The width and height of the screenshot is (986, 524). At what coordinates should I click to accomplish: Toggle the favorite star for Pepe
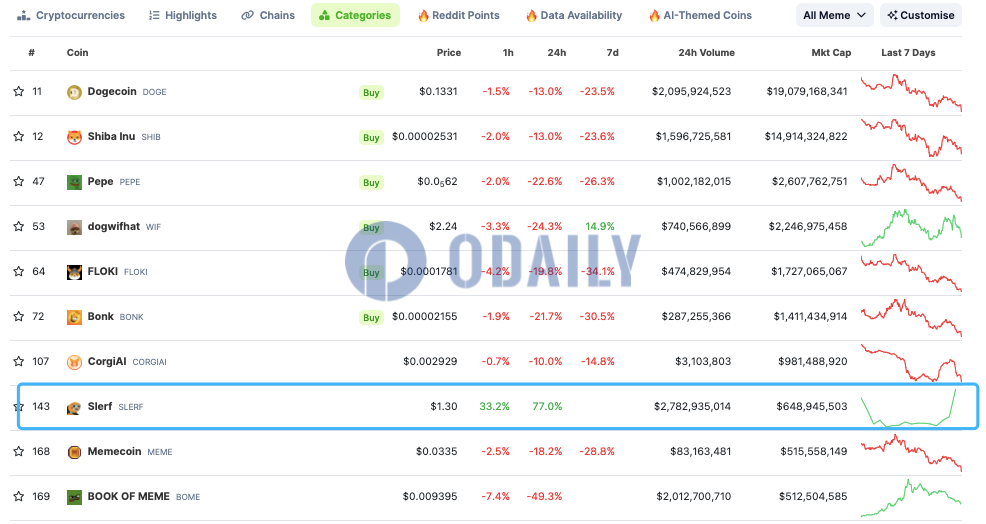pyautogui.click(x=19, y=182)
